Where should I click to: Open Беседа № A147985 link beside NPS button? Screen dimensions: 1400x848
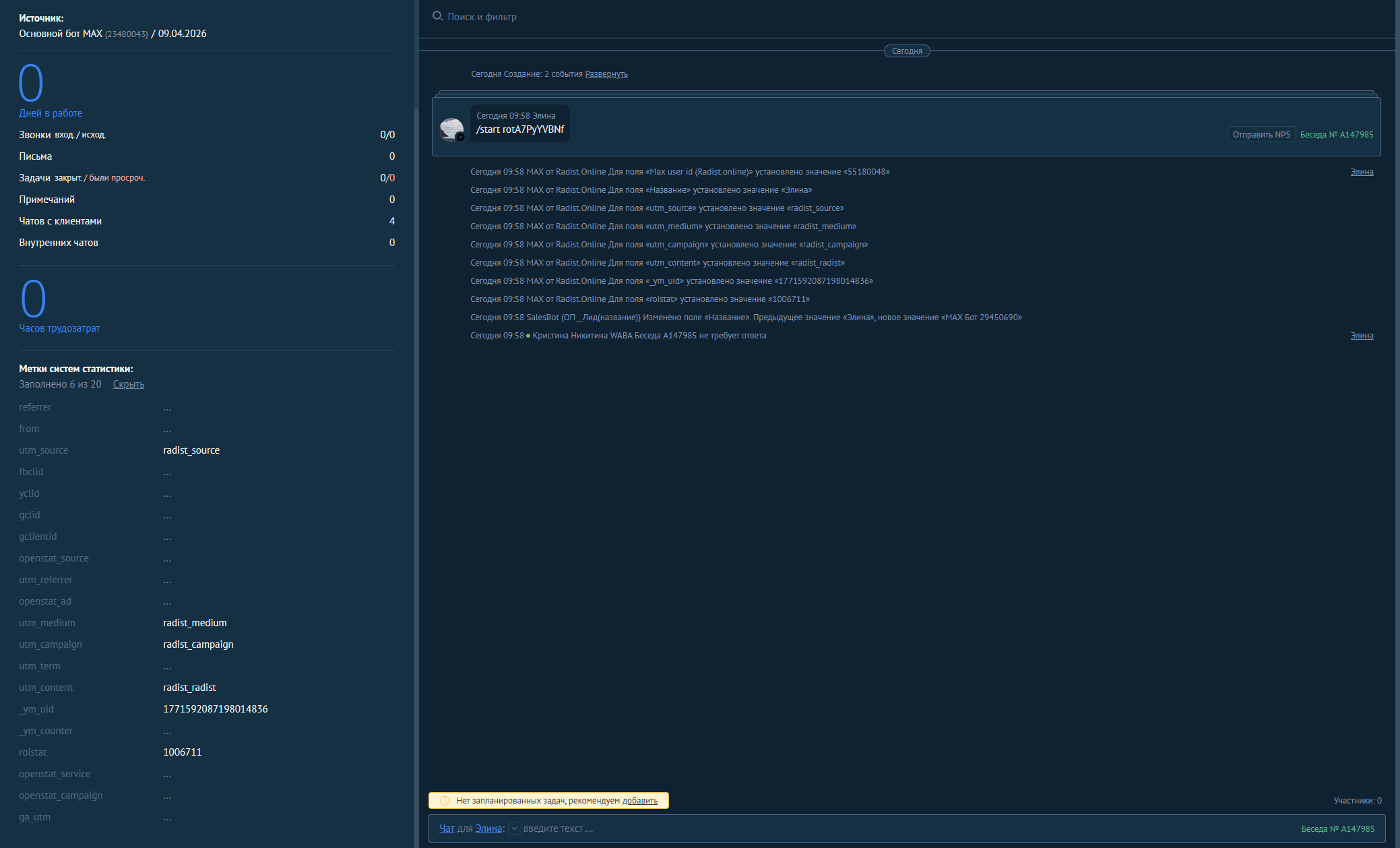pyautogui.click(x=1336, y=135)
